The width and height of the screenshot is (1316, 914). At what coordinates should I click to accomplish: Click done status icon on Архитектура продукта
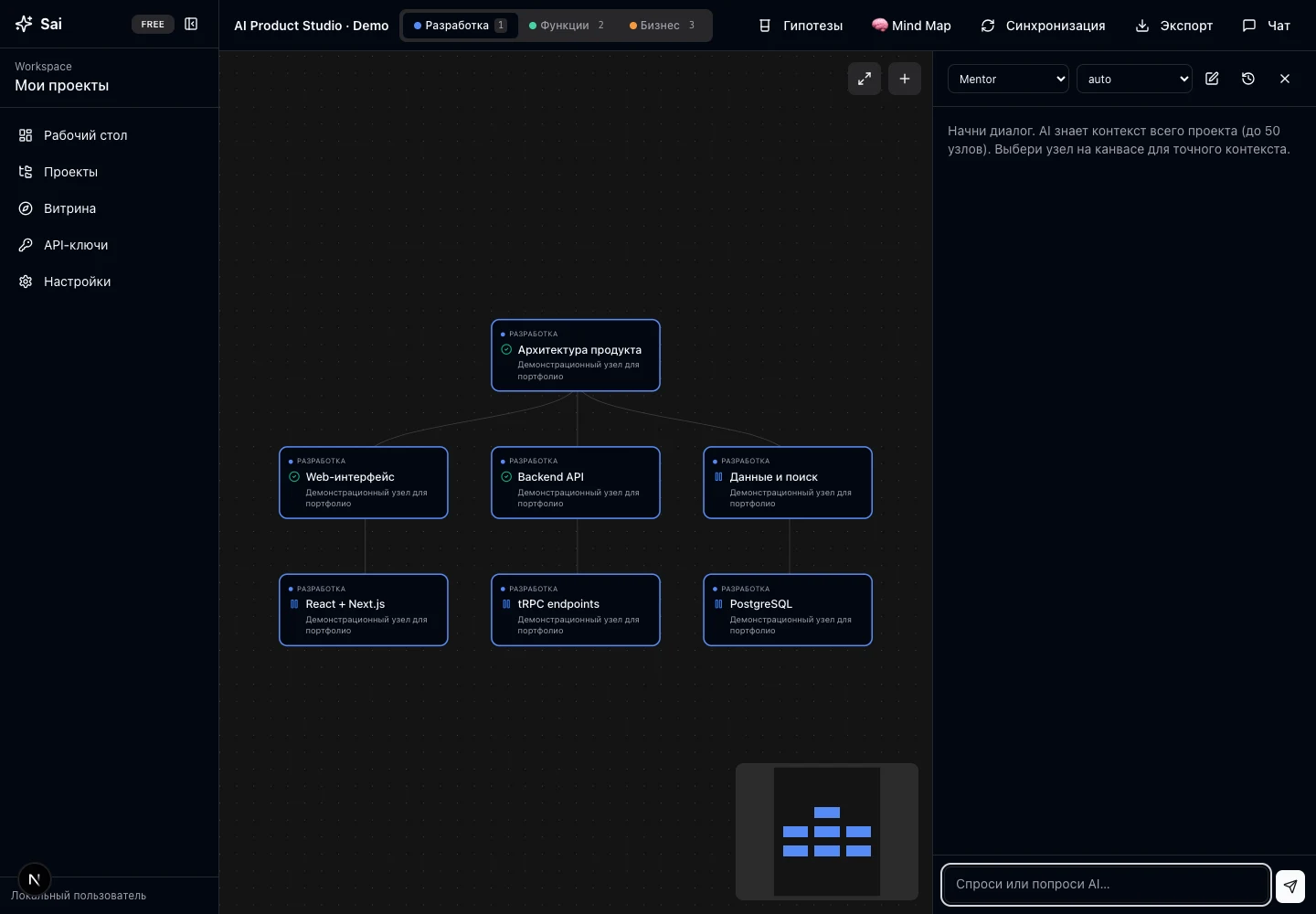click(506, 349)
